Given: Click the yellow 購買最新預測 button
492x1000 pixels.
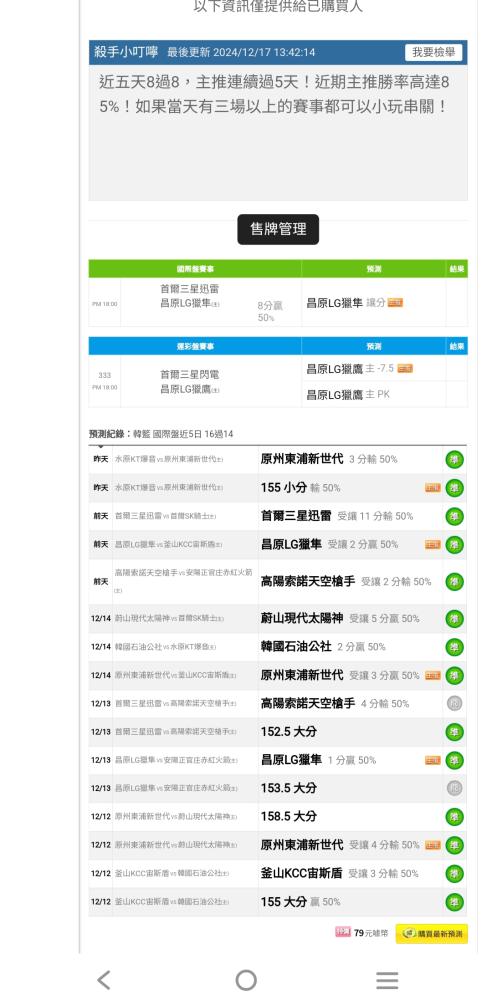Looking at the screenshot, I should (431, 933).
